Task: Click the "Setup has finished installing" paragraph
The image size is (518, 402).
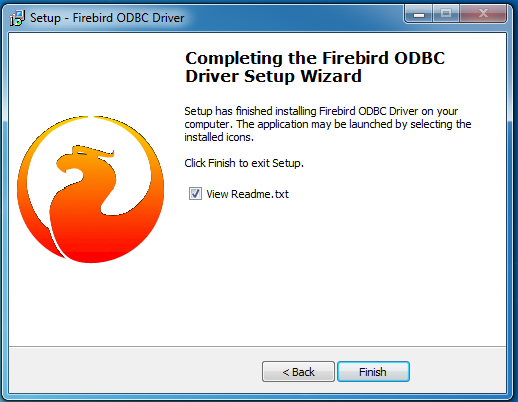Action: point(328,124)
